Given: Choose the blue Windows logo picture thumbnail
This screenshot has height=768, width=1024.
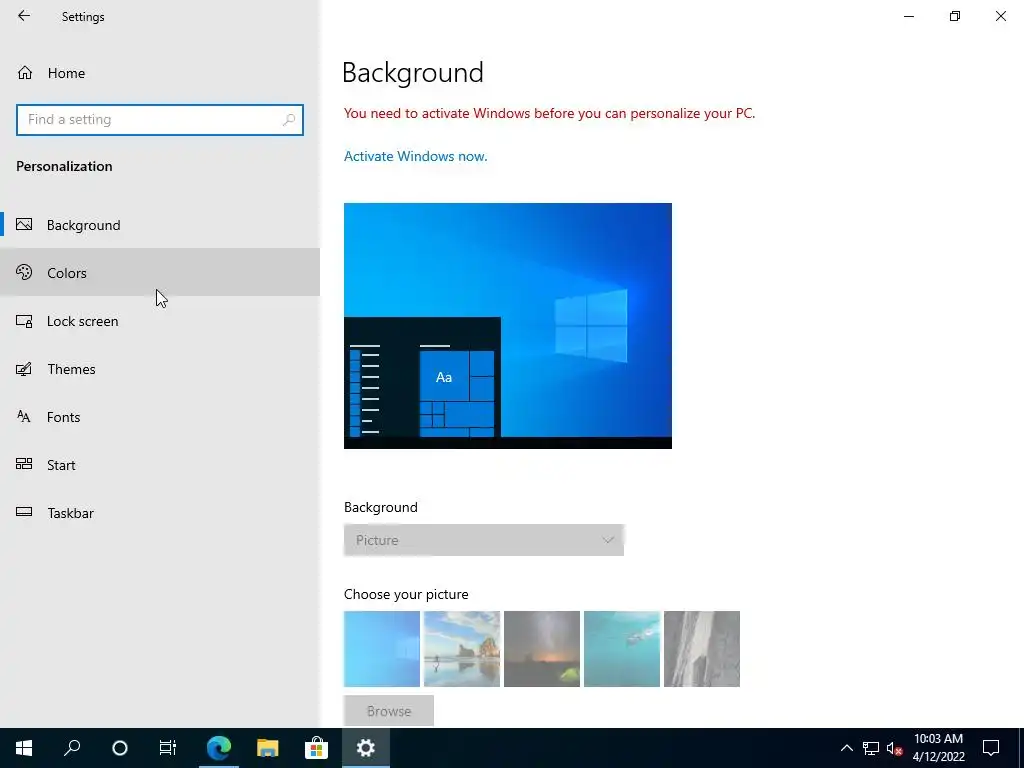Looking at the screenshot, I should tap(381, 648).
